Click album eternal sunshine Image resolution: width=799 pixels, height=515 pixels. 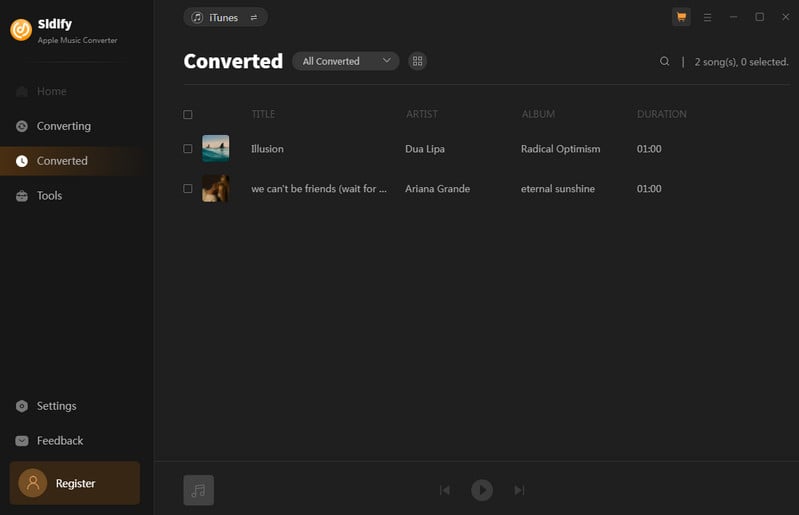point(557,188)
